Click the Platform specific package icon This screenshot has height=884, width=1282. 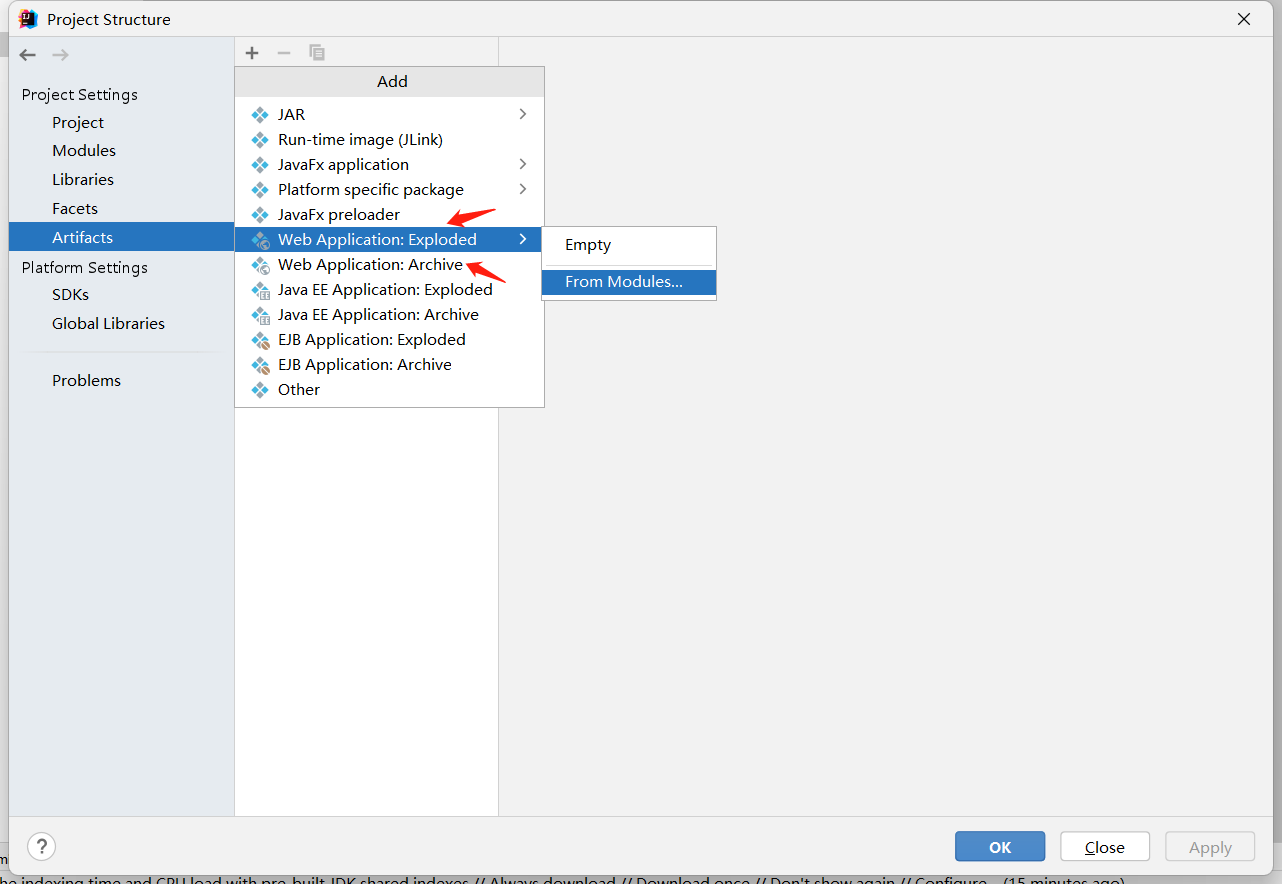tap(260, 190)
